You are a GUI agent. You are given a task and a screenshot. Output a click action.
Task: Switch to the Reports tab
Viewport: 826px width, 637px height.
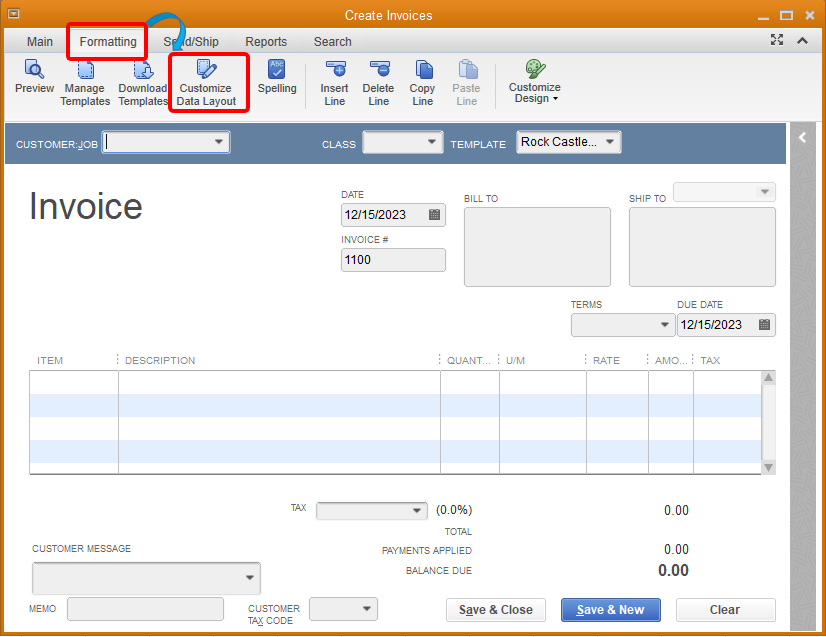[x=266, y=41]
